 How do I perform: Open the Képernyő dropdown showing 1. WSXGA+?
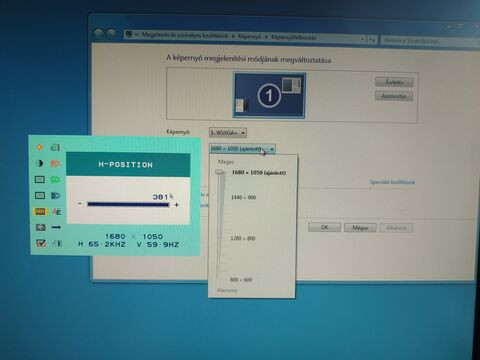[x=228, y=133]
